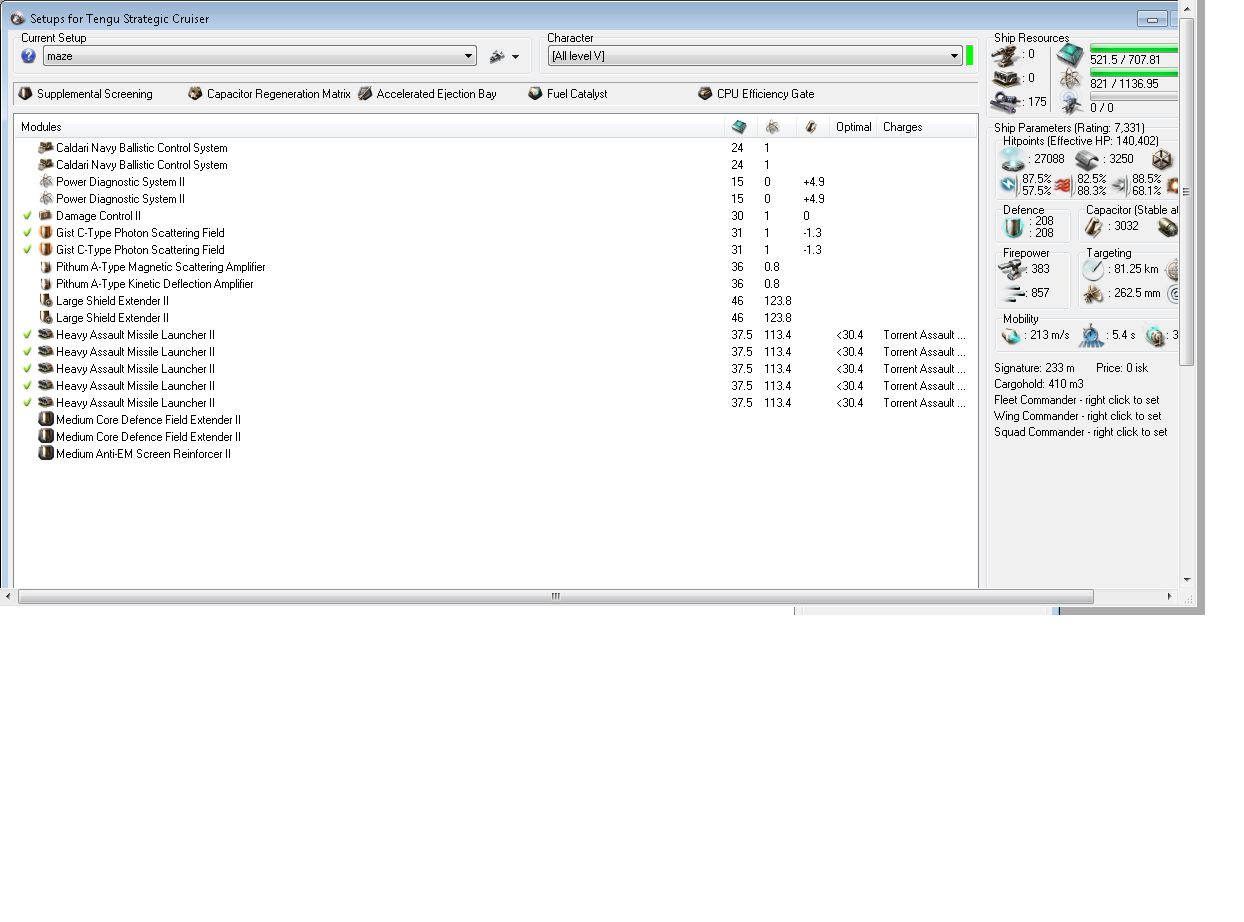Click the align time icon showing 5.4 s
Viewport: 1244px width, 922px height.
click(x=1091, y=336)
